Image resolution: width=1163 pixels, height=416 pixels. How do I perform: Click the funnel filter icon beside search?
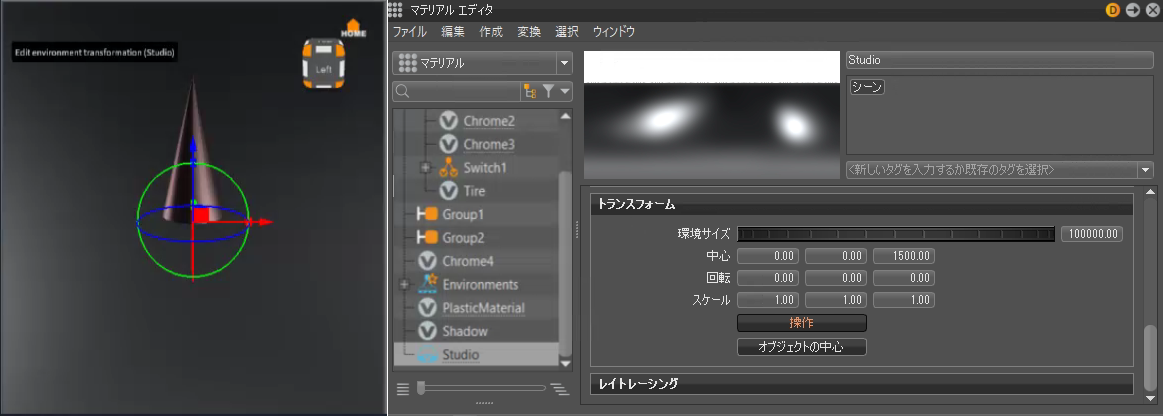click(548, 91)
